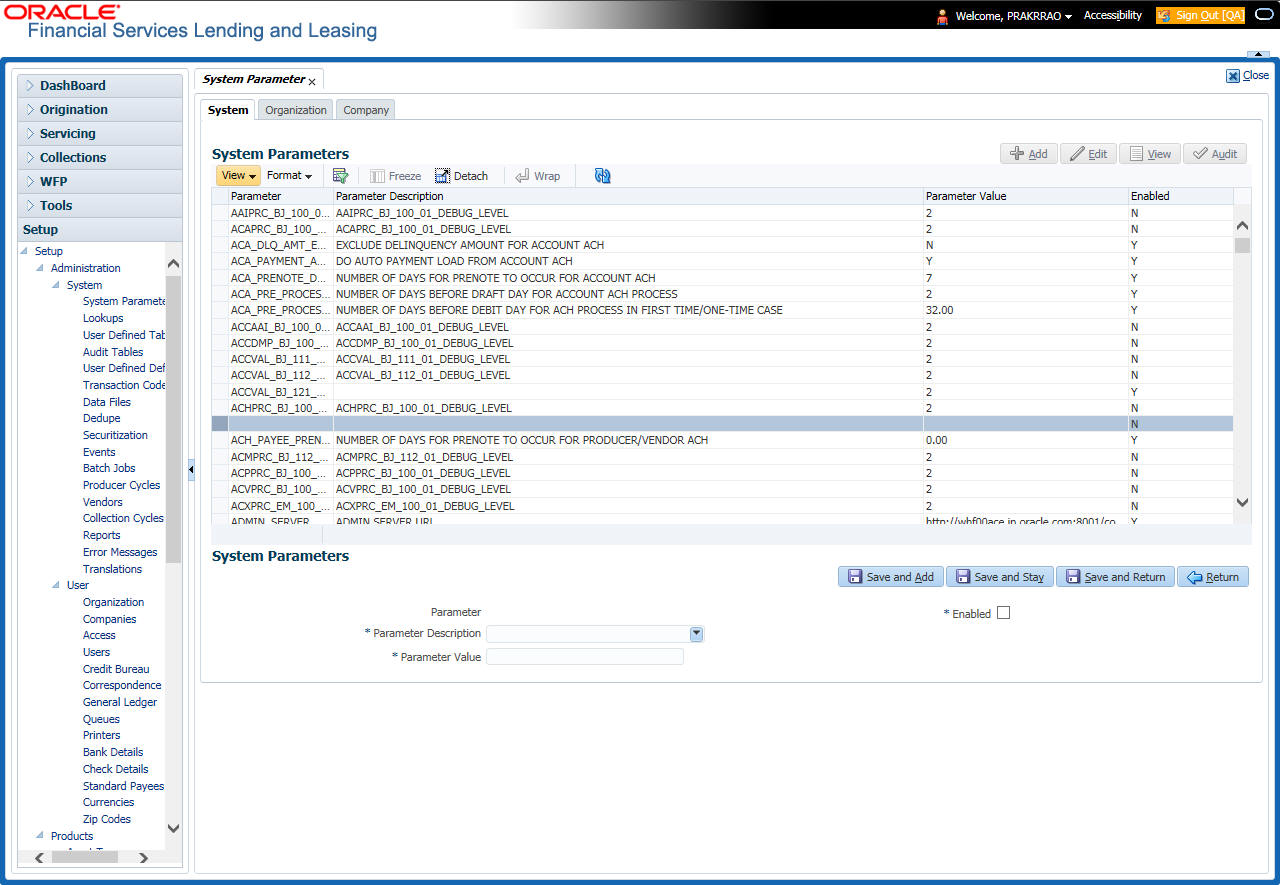1280x885 pixels.
Task: Toggle Wrap for table text
Action: [x=537, y=176]
